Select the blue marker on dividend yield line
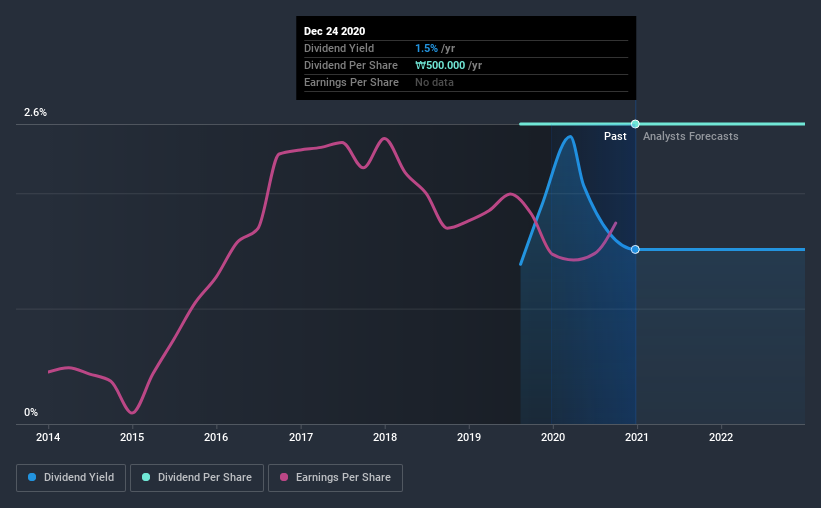This screenshot has height=508, width=821. click(x=635, y=249)
